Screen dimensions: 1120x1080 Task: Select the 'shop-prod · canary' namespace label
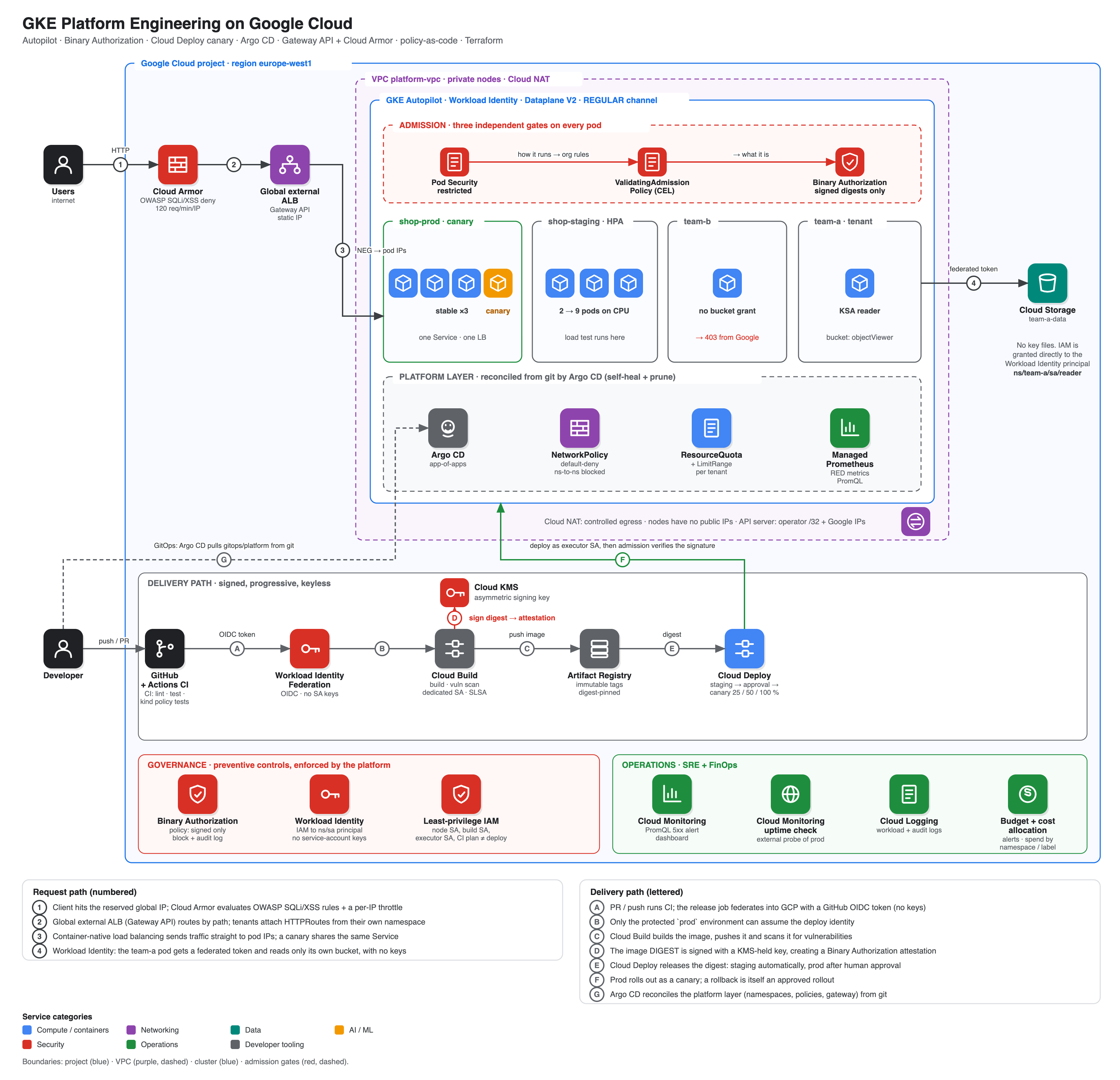[436, 222]
